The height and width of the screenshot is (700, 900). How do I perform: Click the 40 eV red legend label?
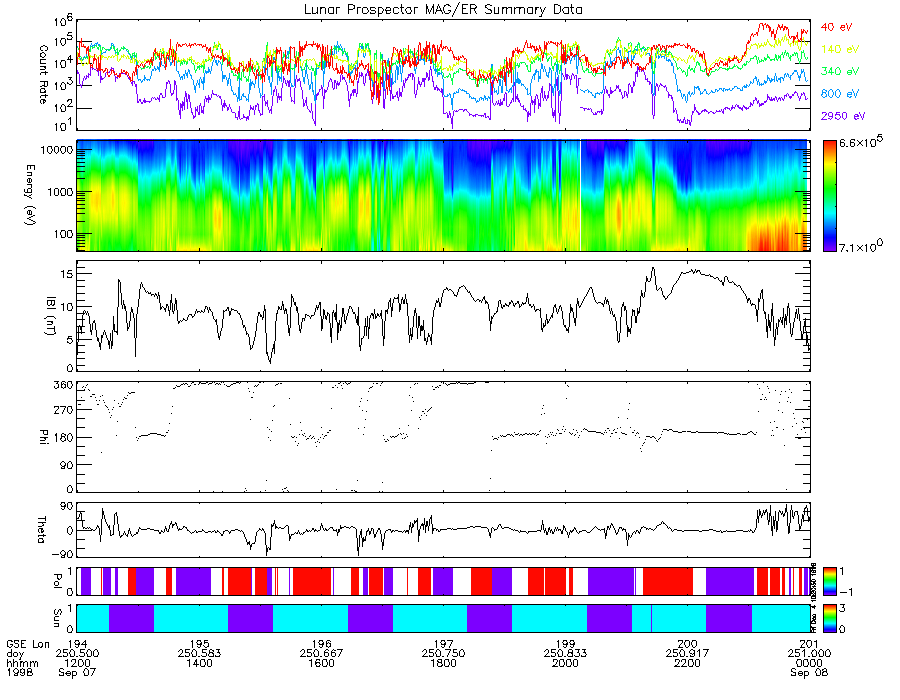coord(836,27)
